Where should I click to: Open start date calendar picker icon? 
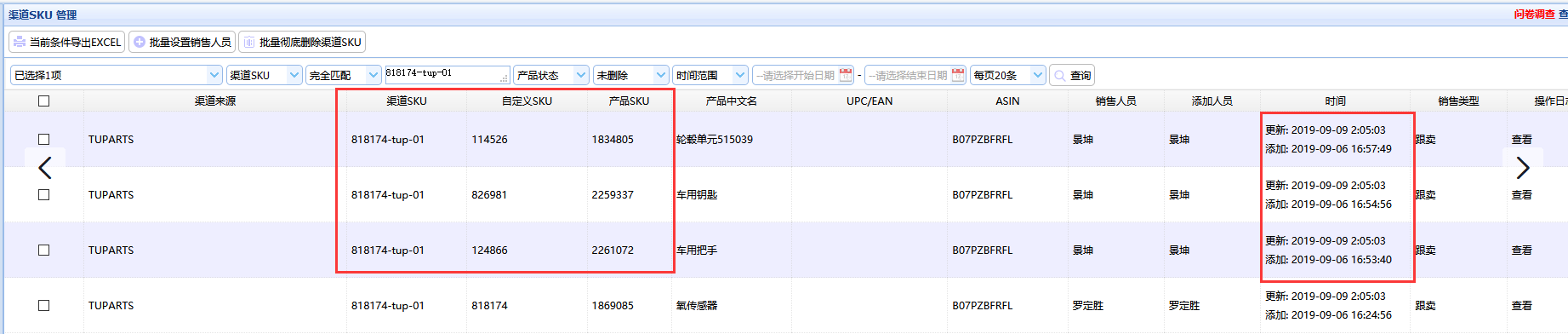(846, 75)
